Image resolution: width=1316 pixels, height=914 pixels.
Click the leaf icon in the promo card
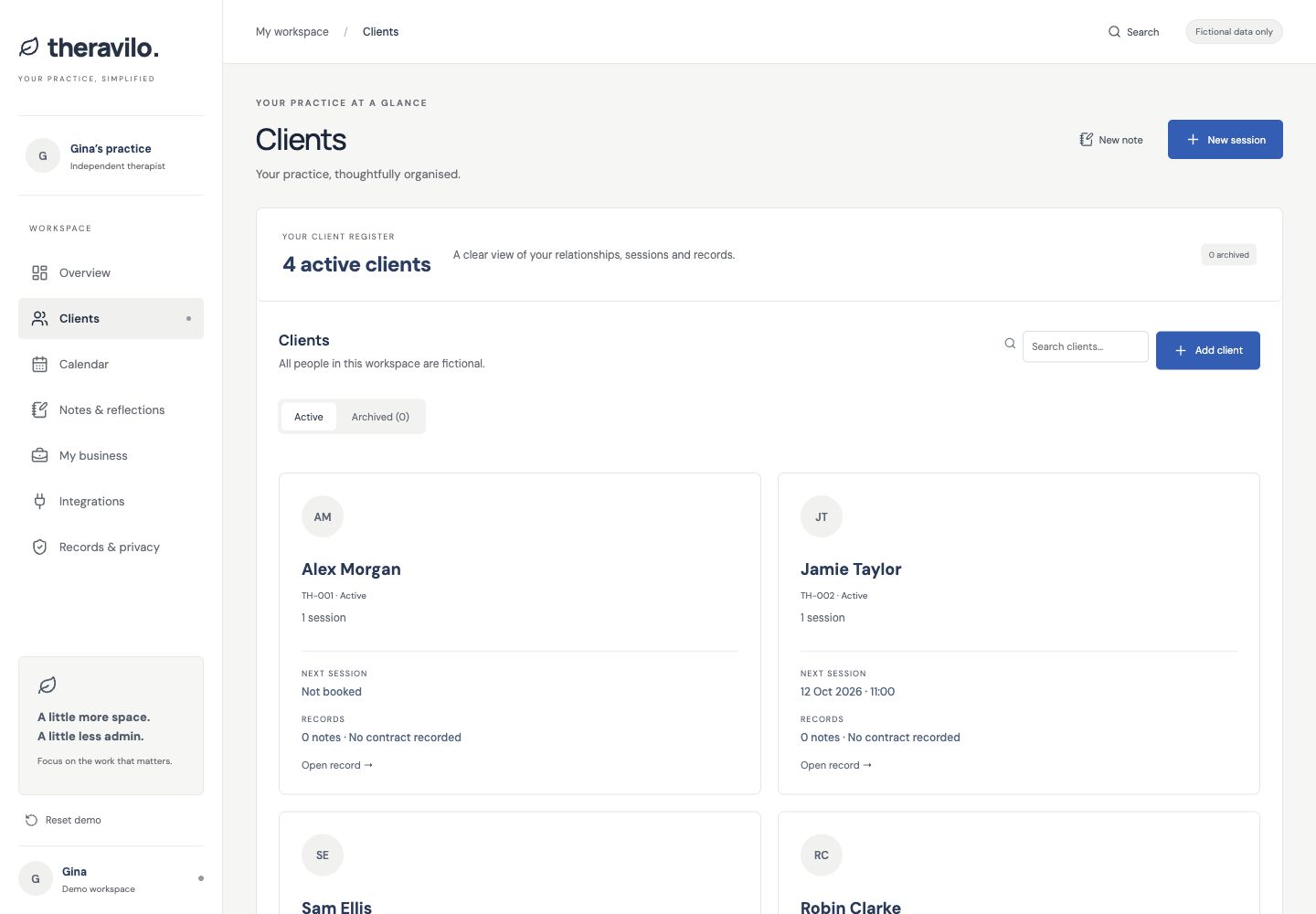point(48,685)
